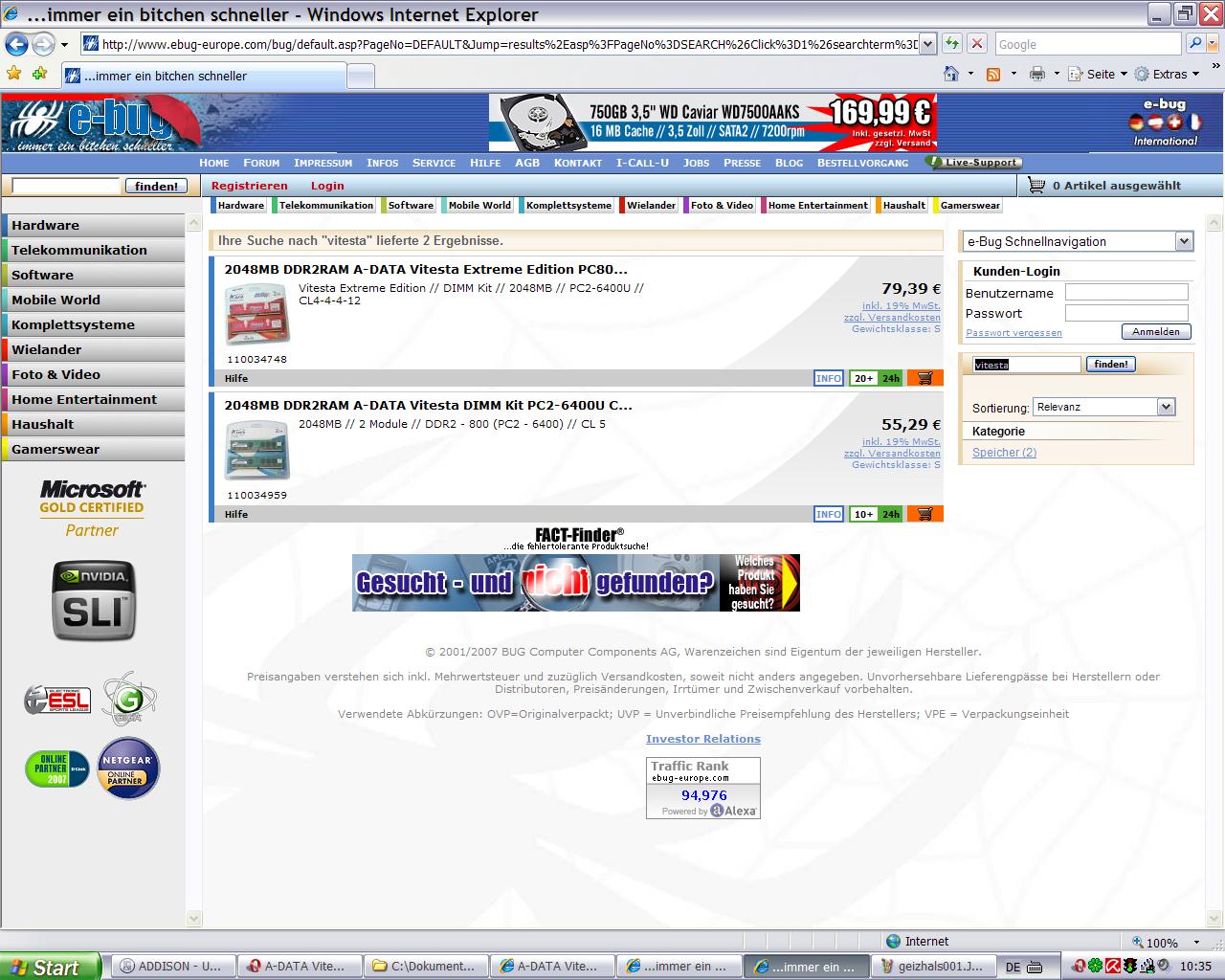This screenshot has width=1225, height=980.
Task: Open the IMPRESSUM menu item
Action: click(323, 163)
